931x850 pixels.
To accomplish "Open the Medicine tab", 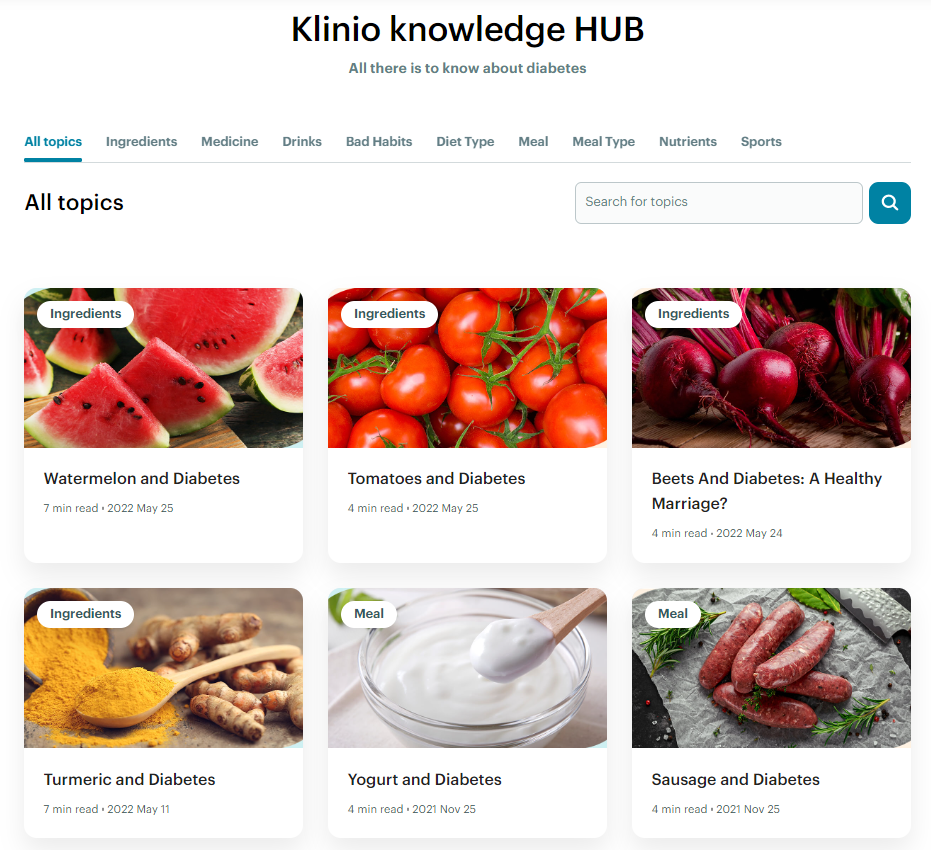I will coord(230,142).
